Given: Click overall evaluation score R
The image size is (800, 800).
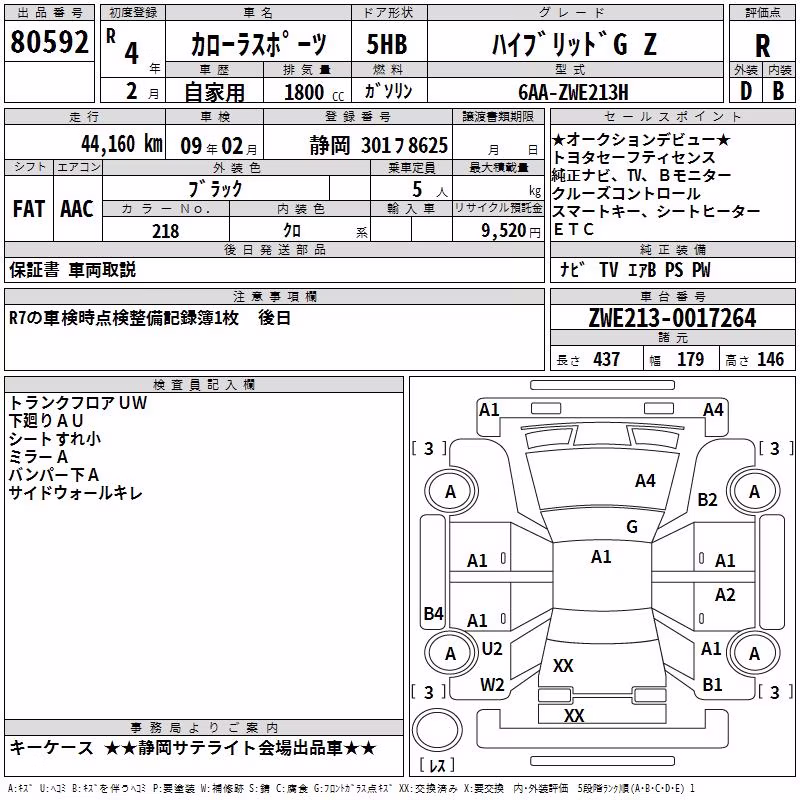Looking at the screenshot, I should click(x=762, y=45).
